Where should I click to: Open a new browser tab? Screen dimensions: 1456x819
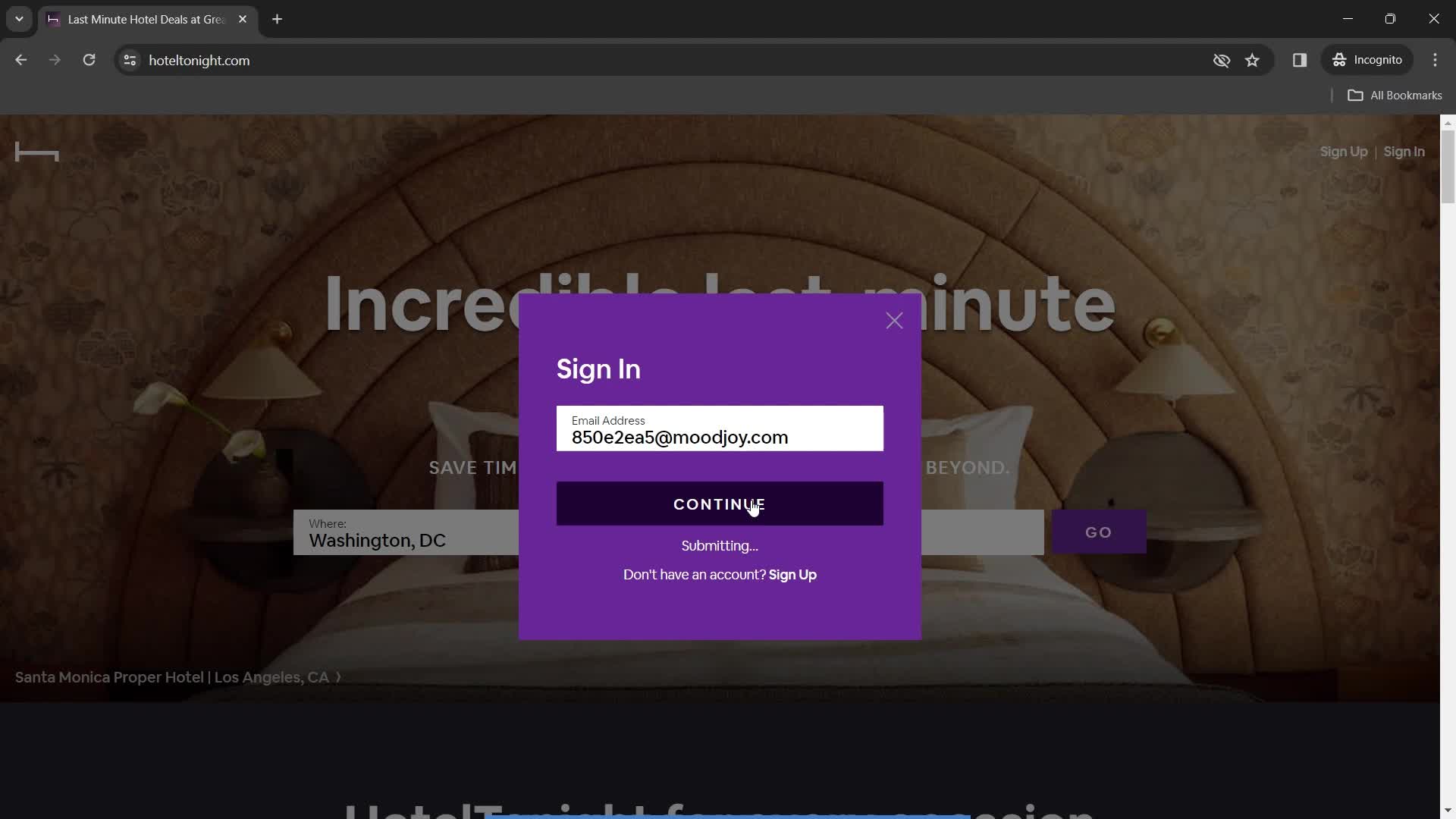pyautogui.click(x=277, y=19)
